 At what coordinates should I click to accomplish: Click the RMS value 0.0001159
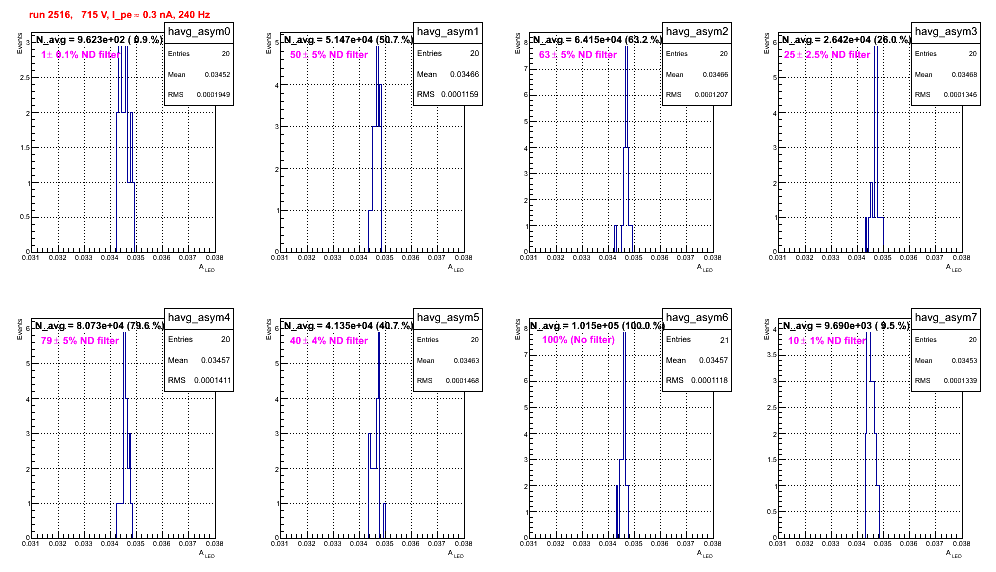(x=460, y=95)
